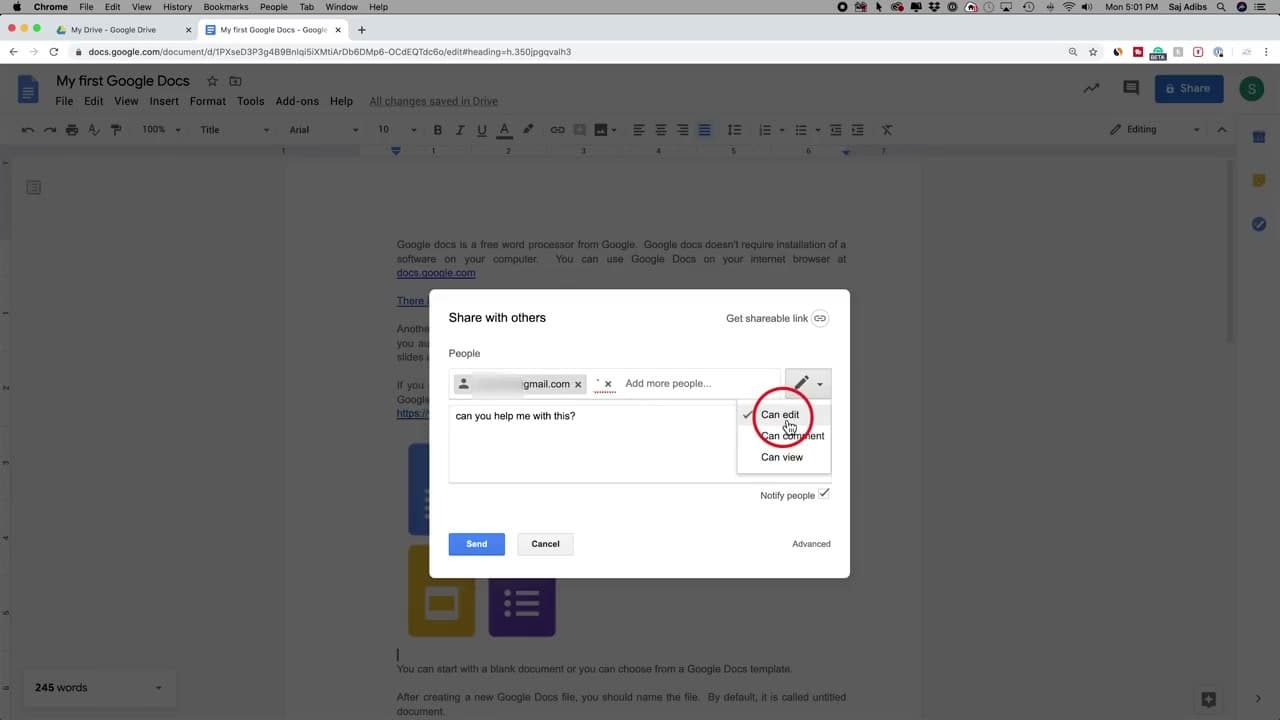Open the Editing mode dropdown

point(1154,130)
